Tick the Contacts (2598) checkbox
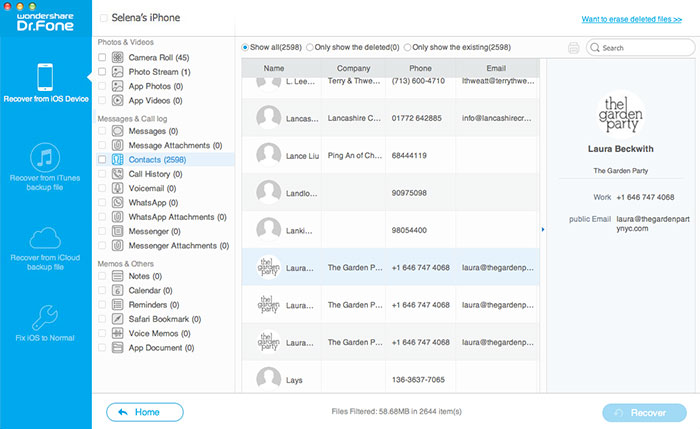Screen dimensions: 700x429 coord(102,159)
